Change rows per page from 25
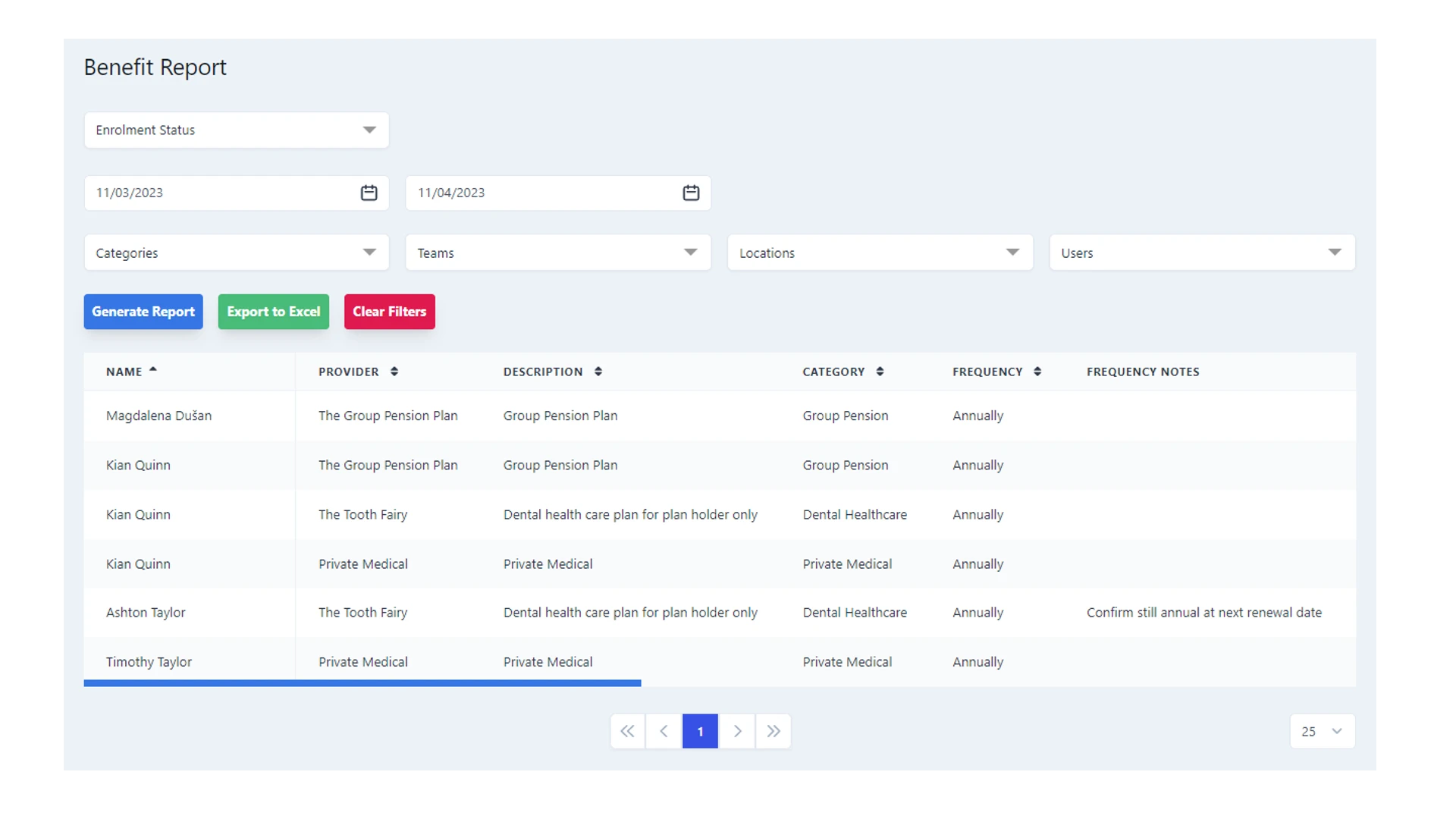Viewport: 1456px width, 819px height. click(x=1322, y=731)
